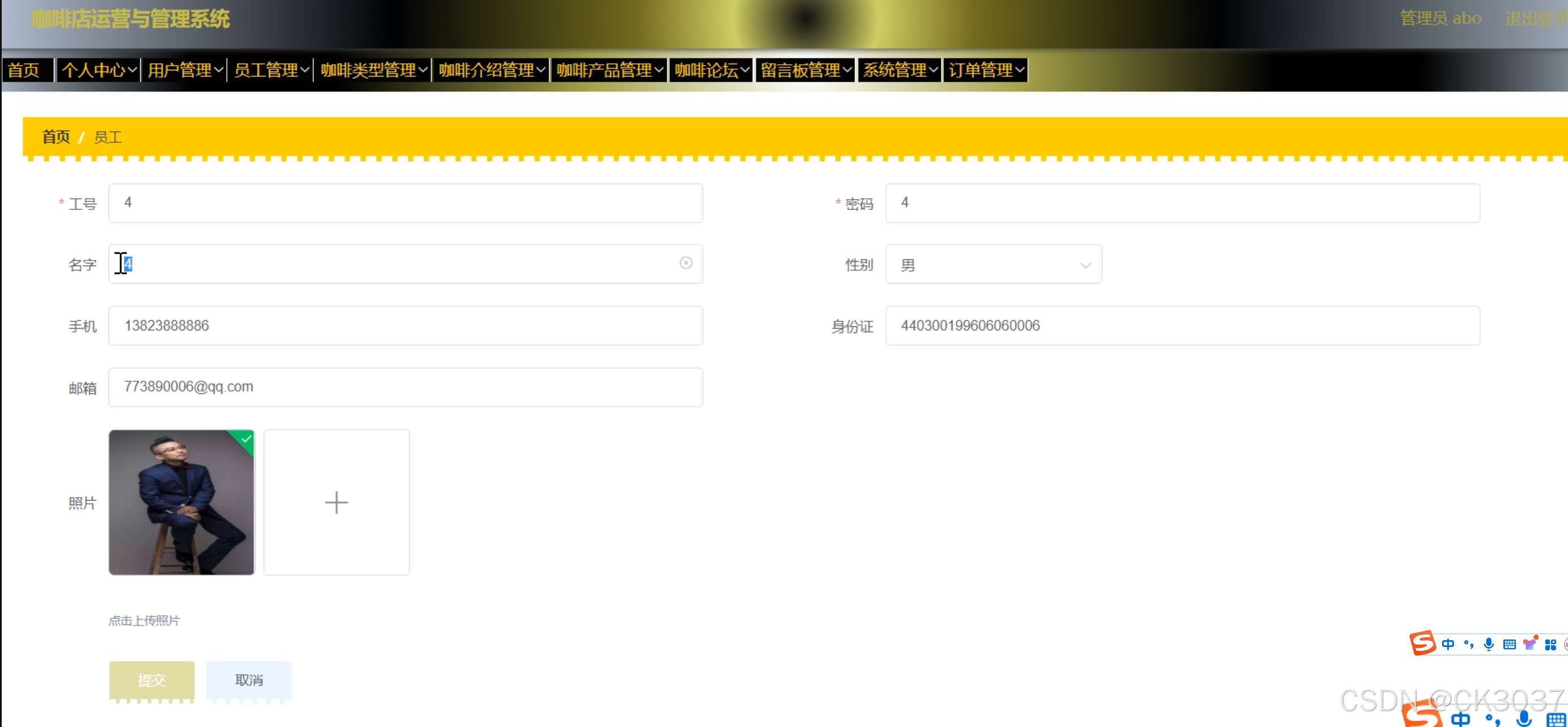Image resolution: width=1568 pixels, height=727 pixels.
Task: Click the 性别 field label
Action: [859, 265]
